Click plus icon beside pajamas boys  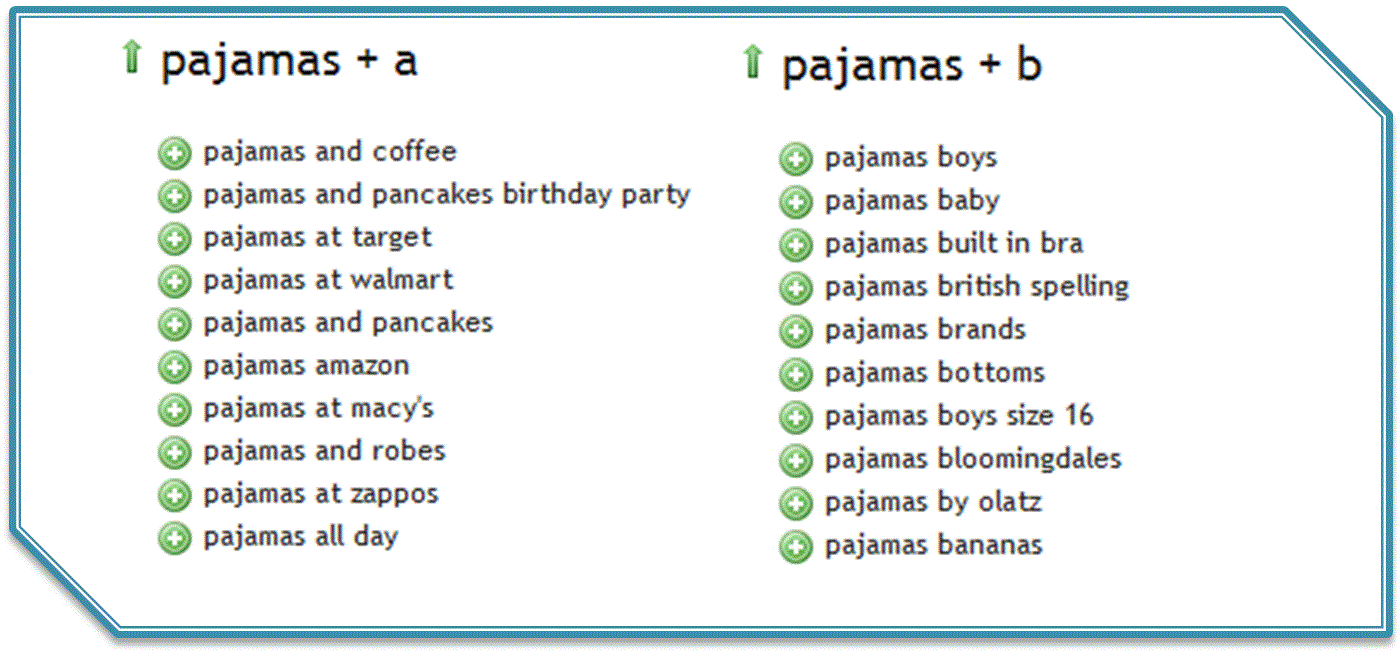tap(796, 159)
